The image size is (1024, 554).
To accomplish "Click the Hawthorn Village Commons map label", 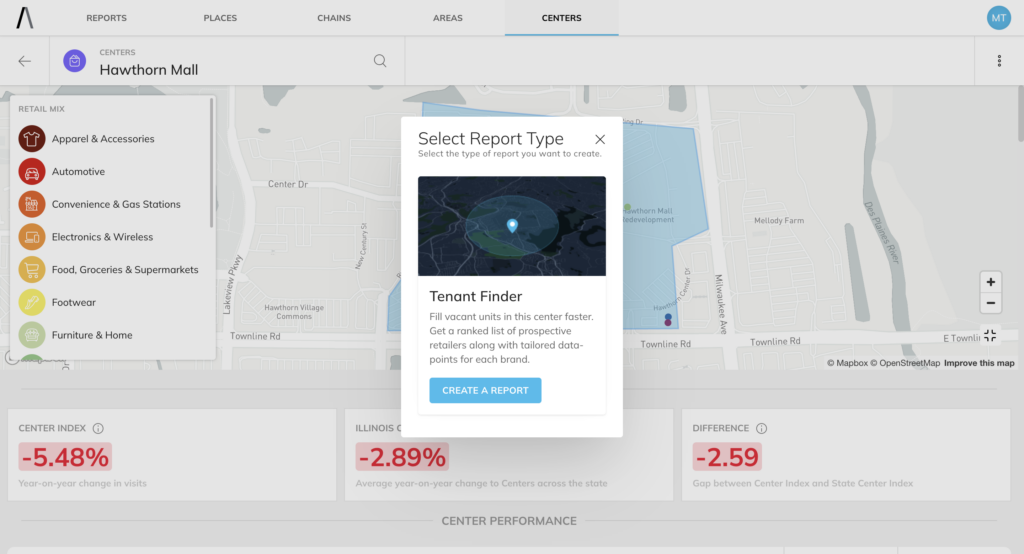I will pos(294,312).
